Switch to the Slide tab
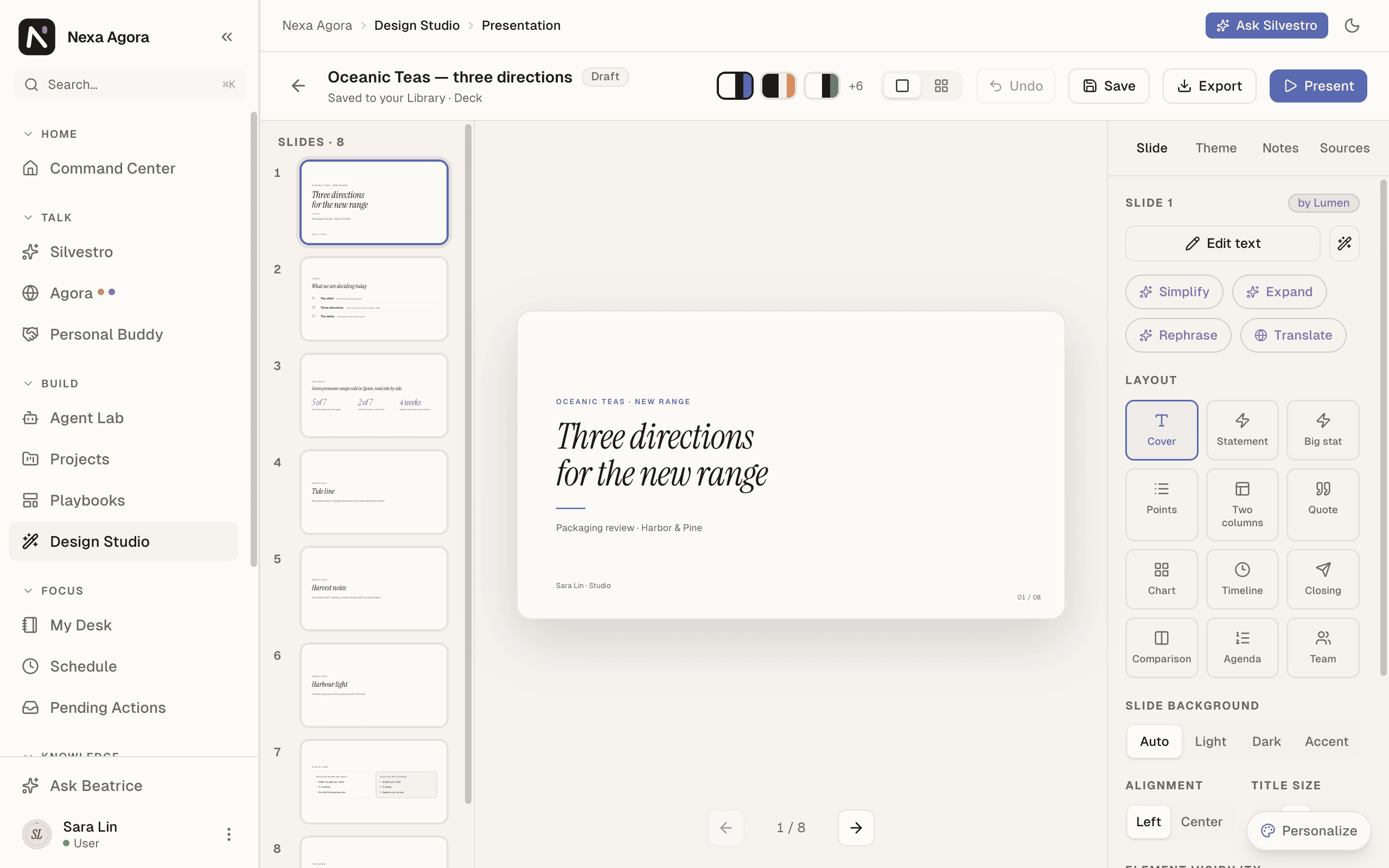 click(x=1151, y=148)
